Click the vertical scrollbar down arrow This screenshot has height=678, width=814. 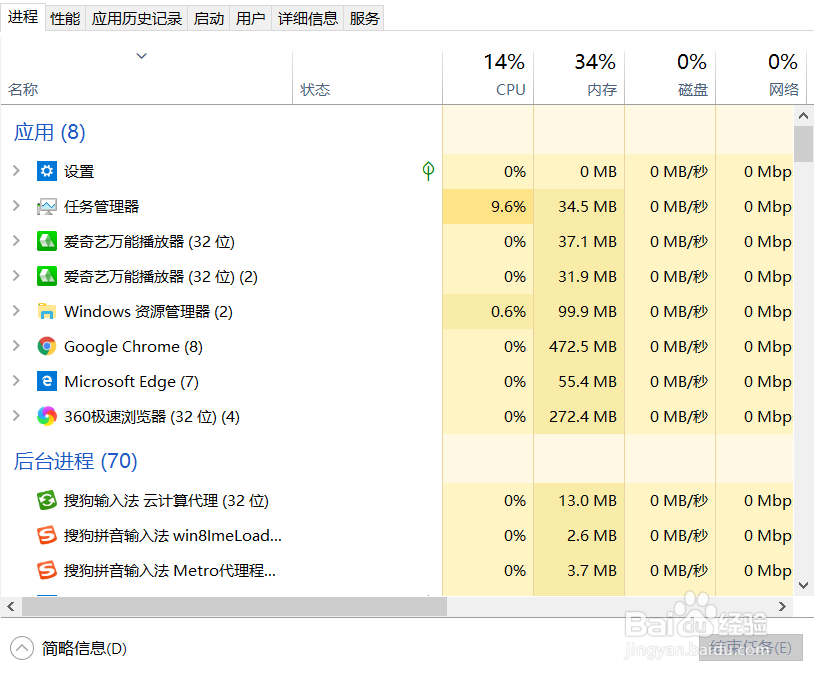[x=803, y=586]
